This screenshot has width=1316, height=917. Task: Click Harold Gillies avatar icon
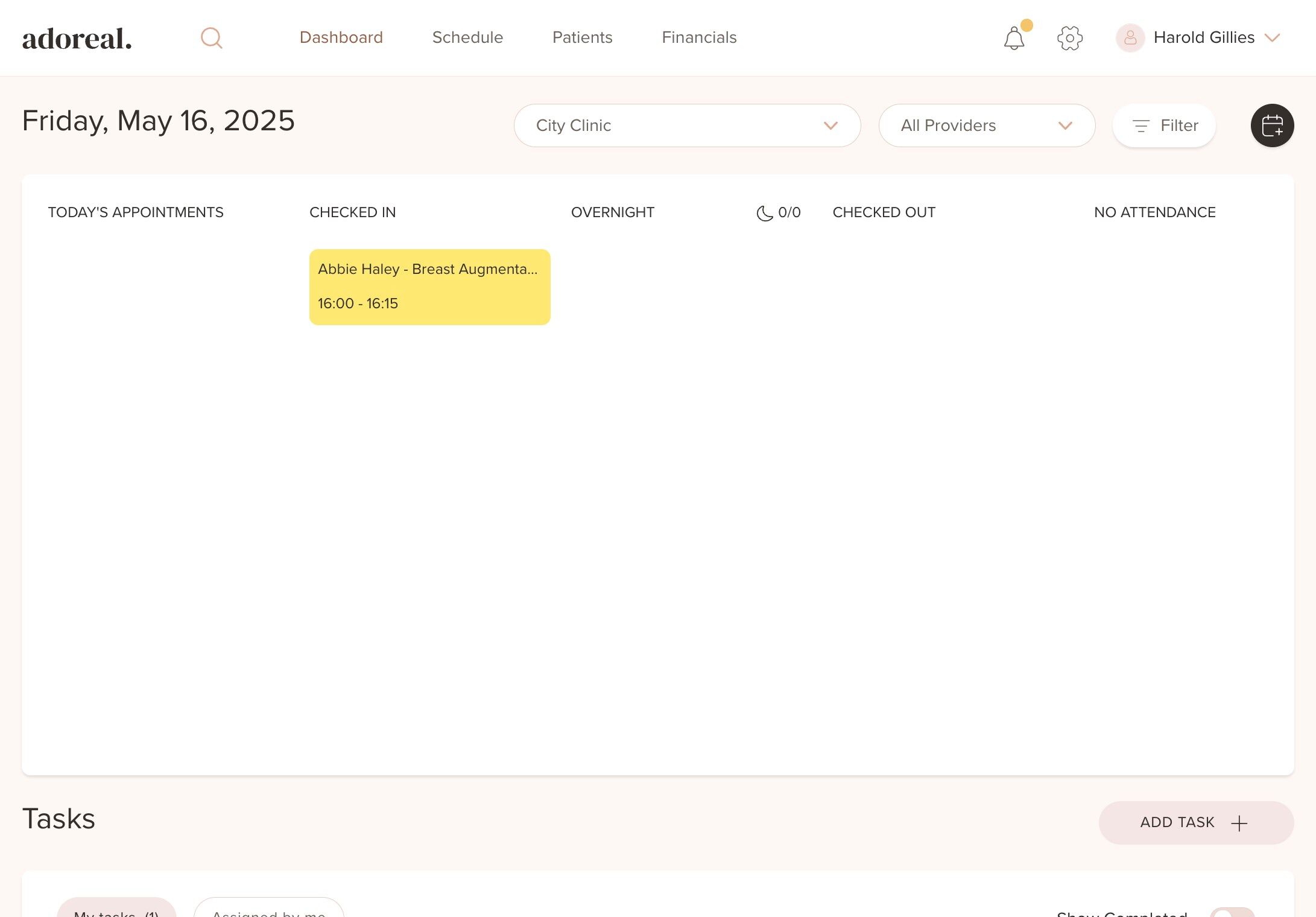tap(1130, 38)
